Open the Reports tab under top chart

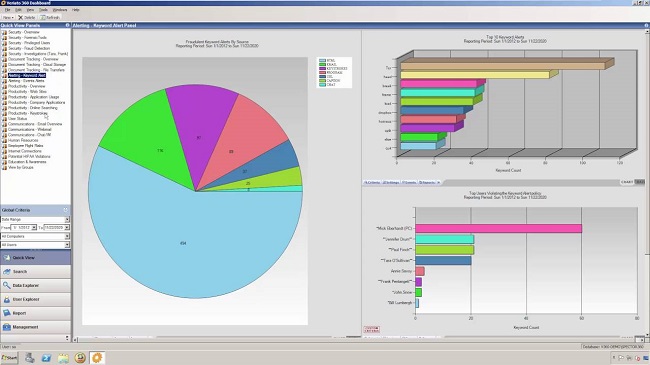427,182
